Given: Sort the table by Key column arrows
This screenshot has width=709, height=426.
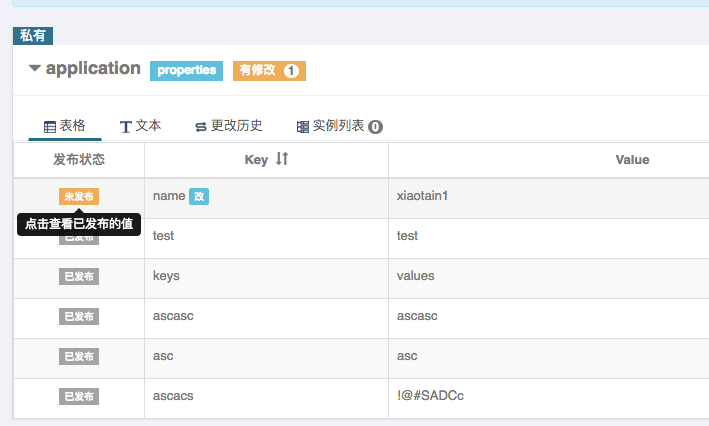Looking at the screenshot, I should (x=282, y=159).
